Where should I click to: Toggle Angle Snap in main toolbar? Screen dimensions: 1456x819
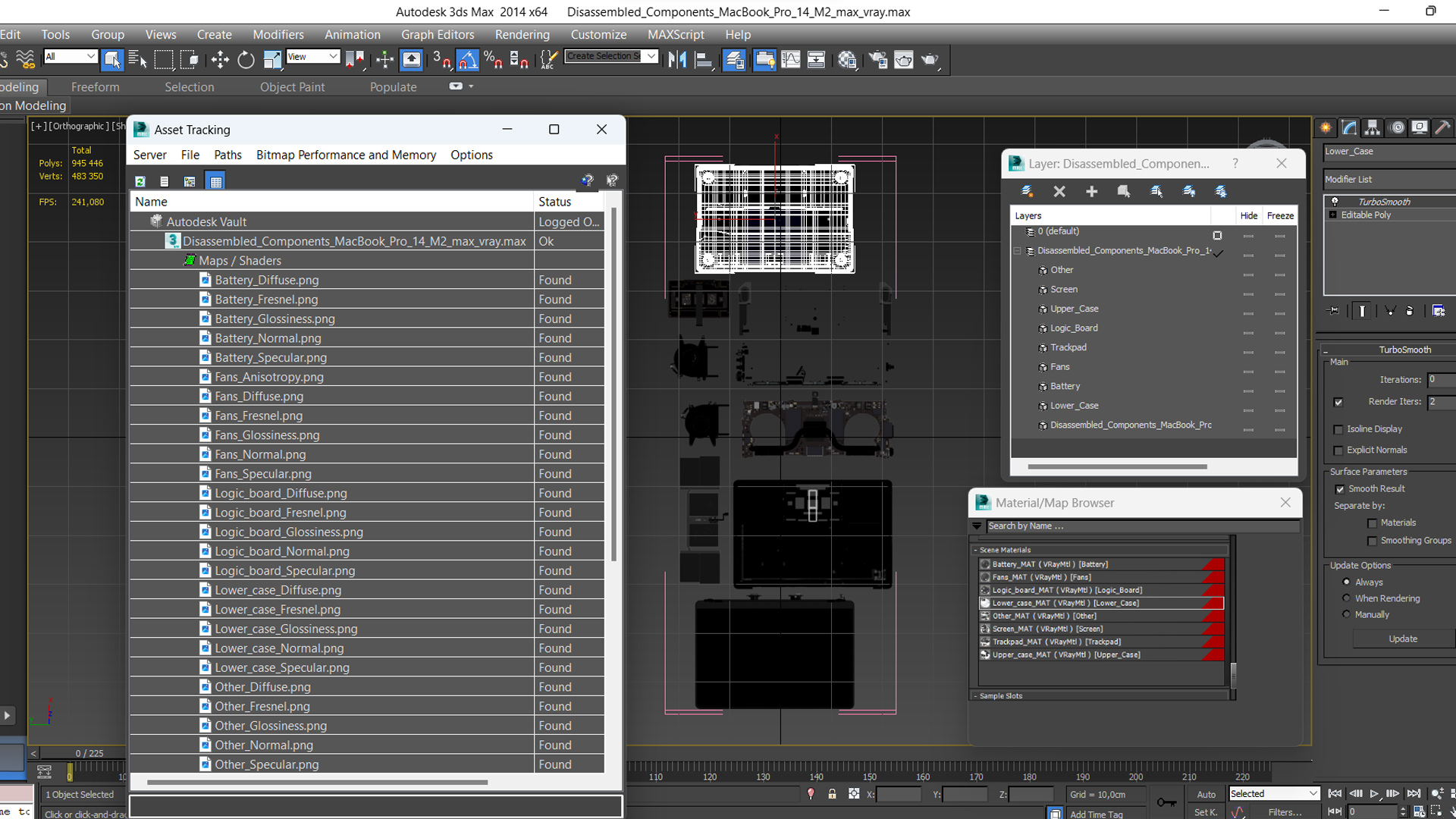pos(468,59)
